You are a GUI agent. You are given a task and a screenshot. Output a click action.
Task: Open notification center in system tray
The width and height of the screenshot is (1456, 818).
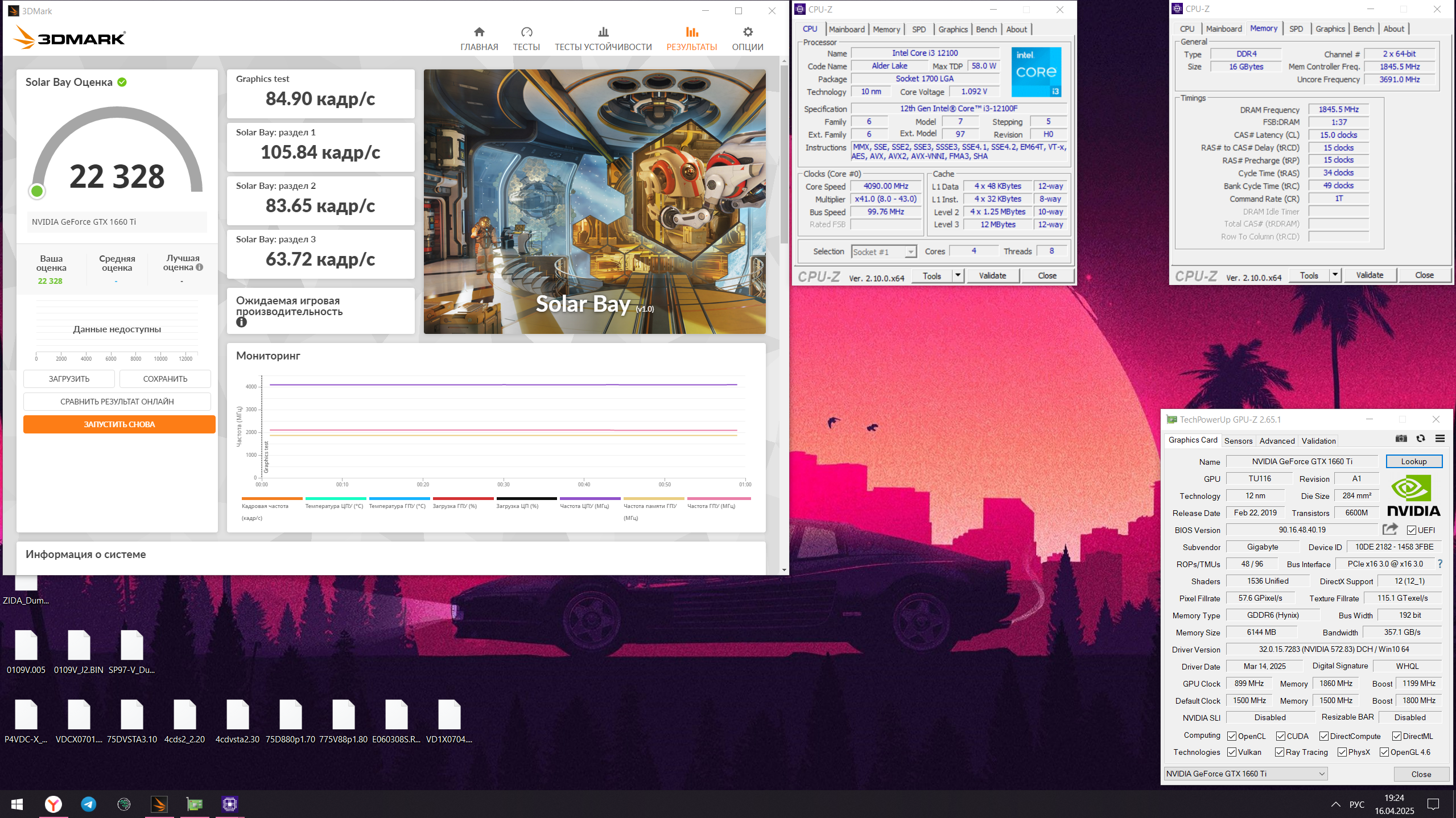click(1433, 804)
